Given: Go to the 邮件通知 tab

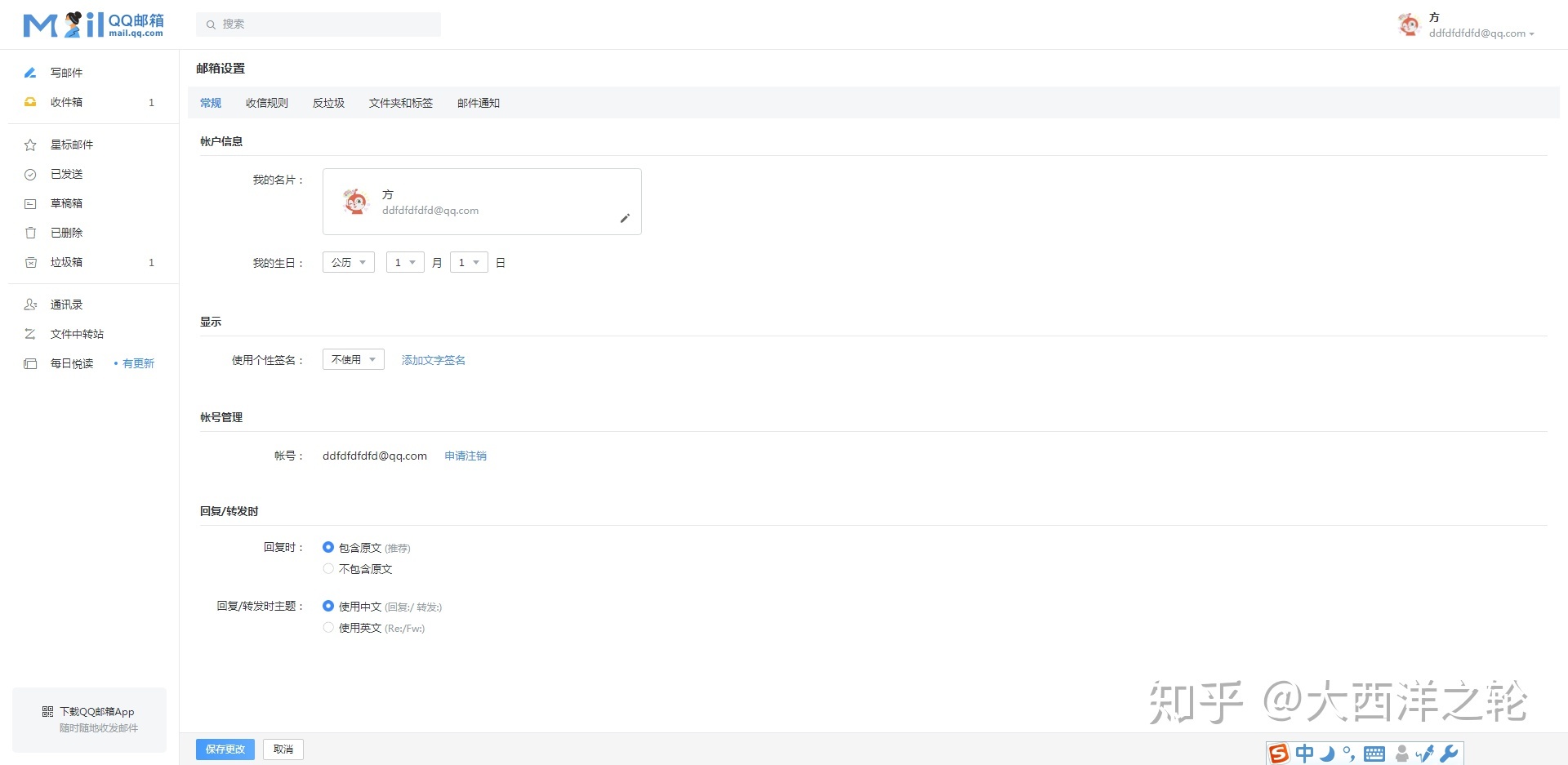Looking at the screenshot, I should tap(479, 103).
